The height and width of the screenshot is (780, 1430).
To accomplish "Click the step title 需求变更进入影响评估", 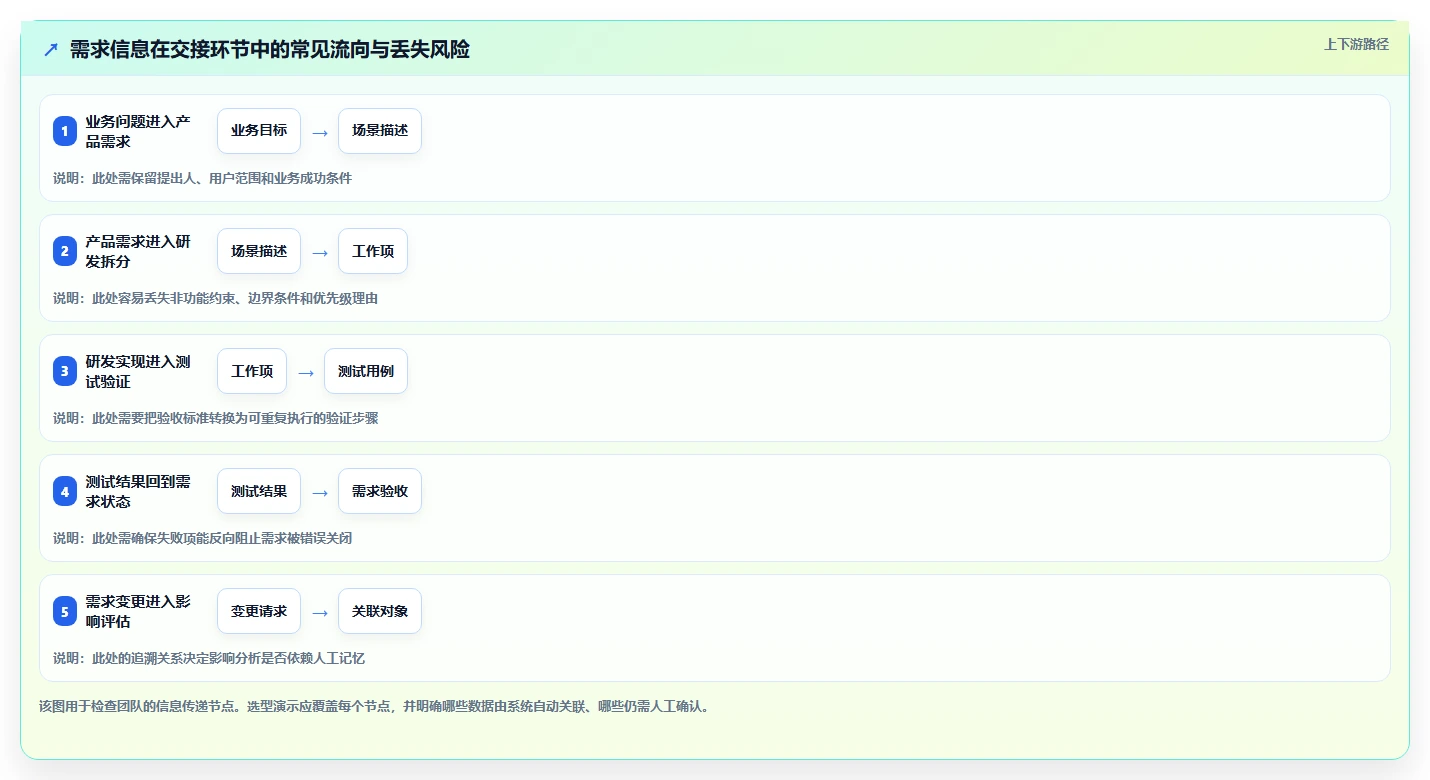I will pyautogui.click(x=138, y=611).
